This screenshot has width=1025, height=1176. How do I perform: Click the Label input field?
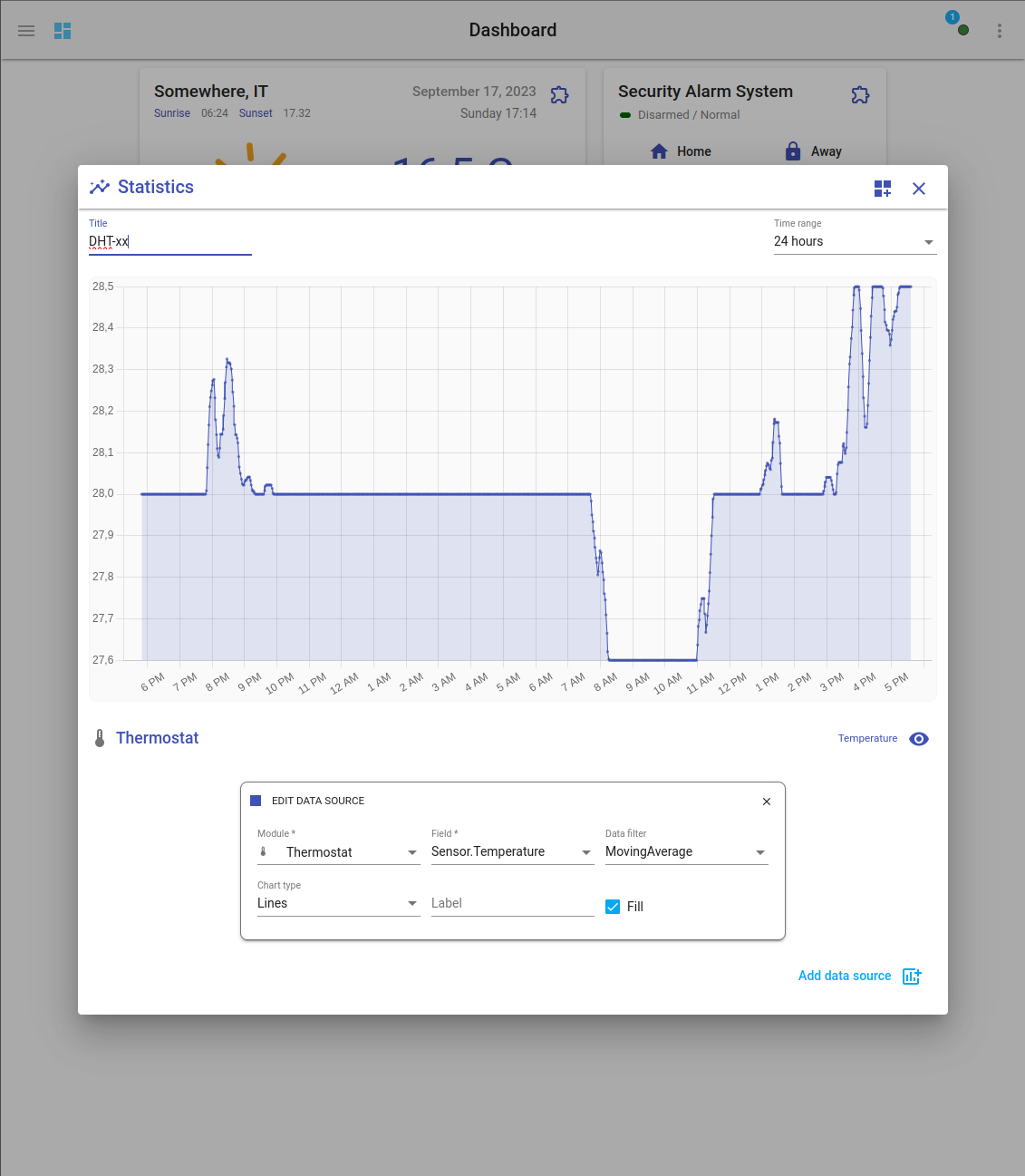(512, 903)
